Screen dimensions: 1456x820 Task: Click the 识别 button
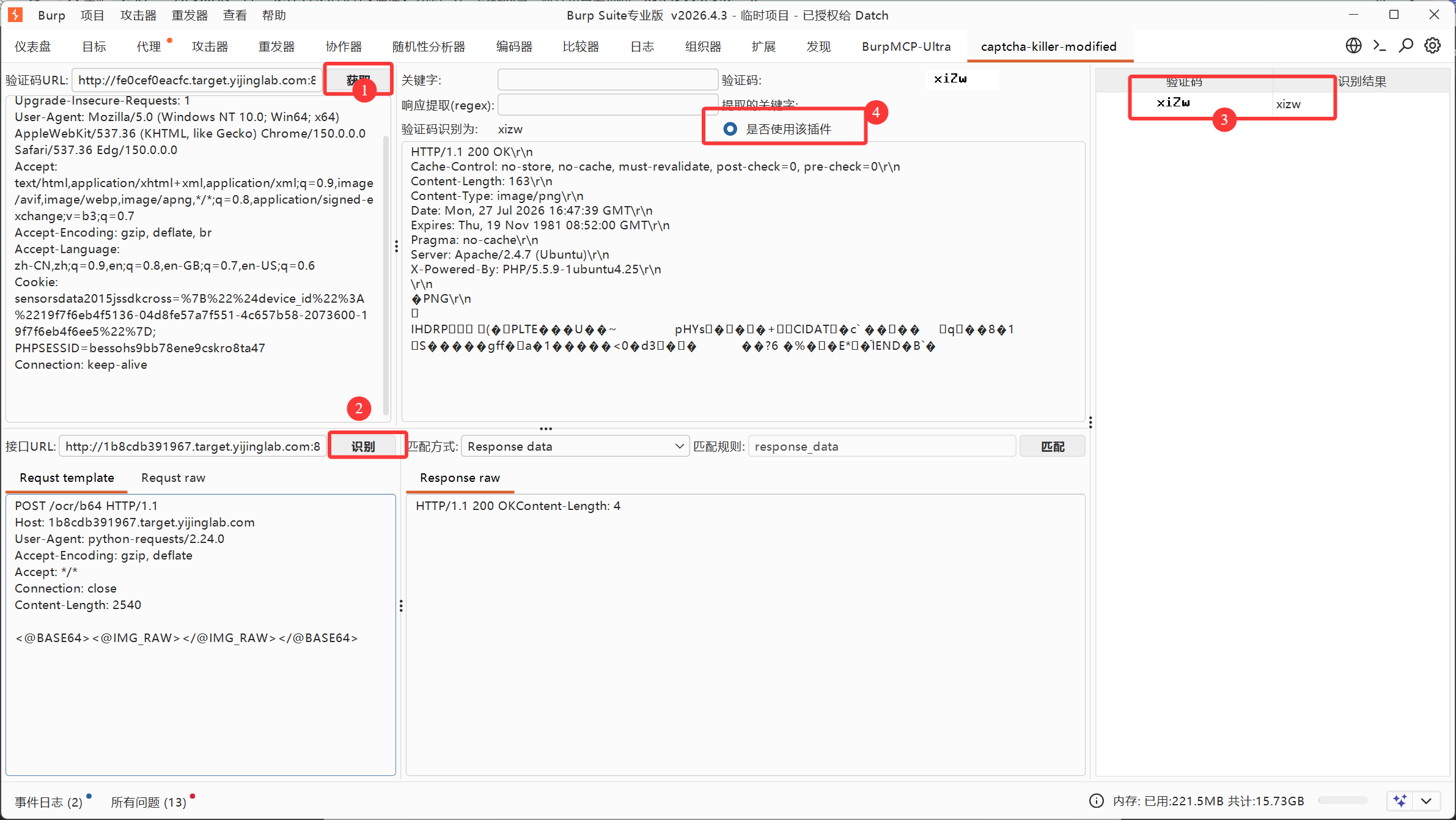(x=363, y=446)
